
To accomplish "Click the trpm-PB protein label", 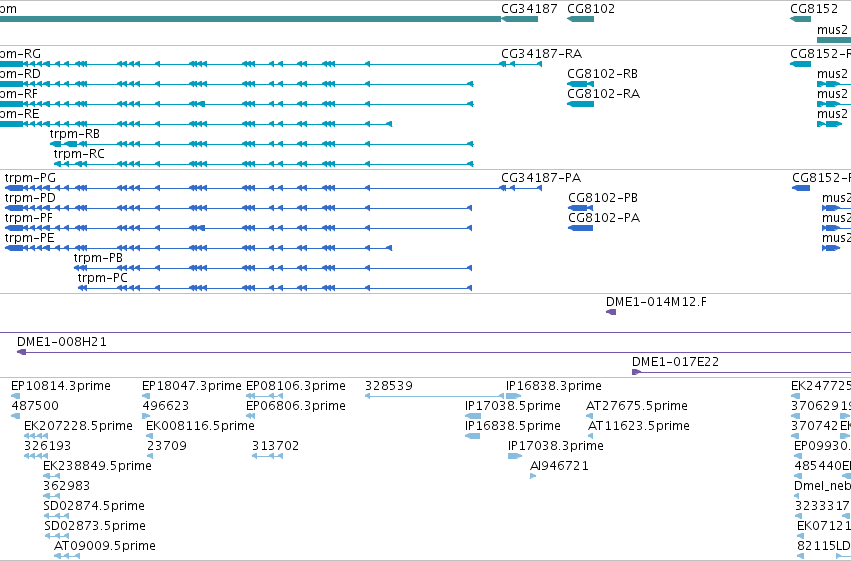I will 98,258.
